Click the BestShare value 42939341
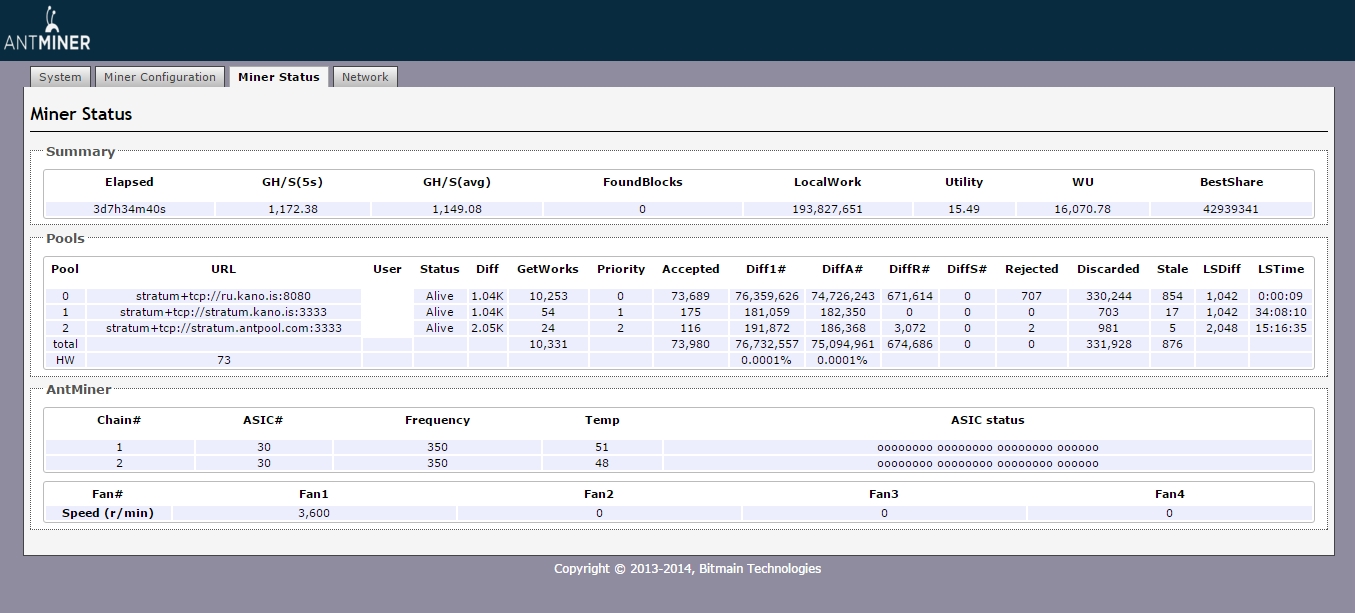1355x613 pixels. [1230, 209]
